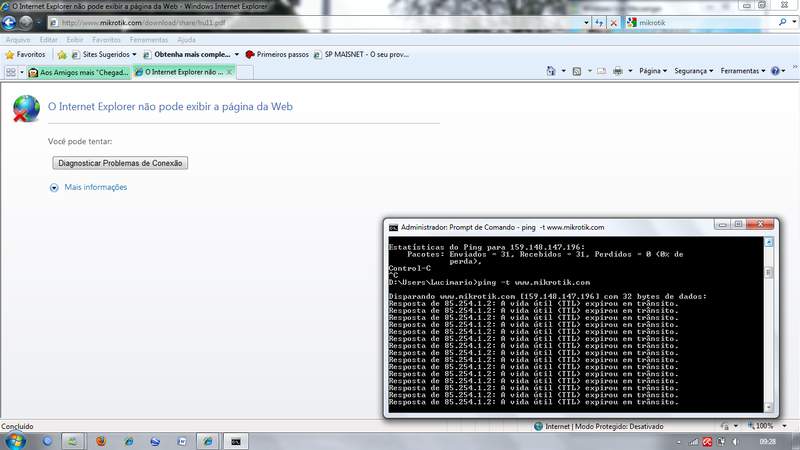Click the Home page icon
The width and height of the screenshot is (800, 450).
click(x=551, y=71)
